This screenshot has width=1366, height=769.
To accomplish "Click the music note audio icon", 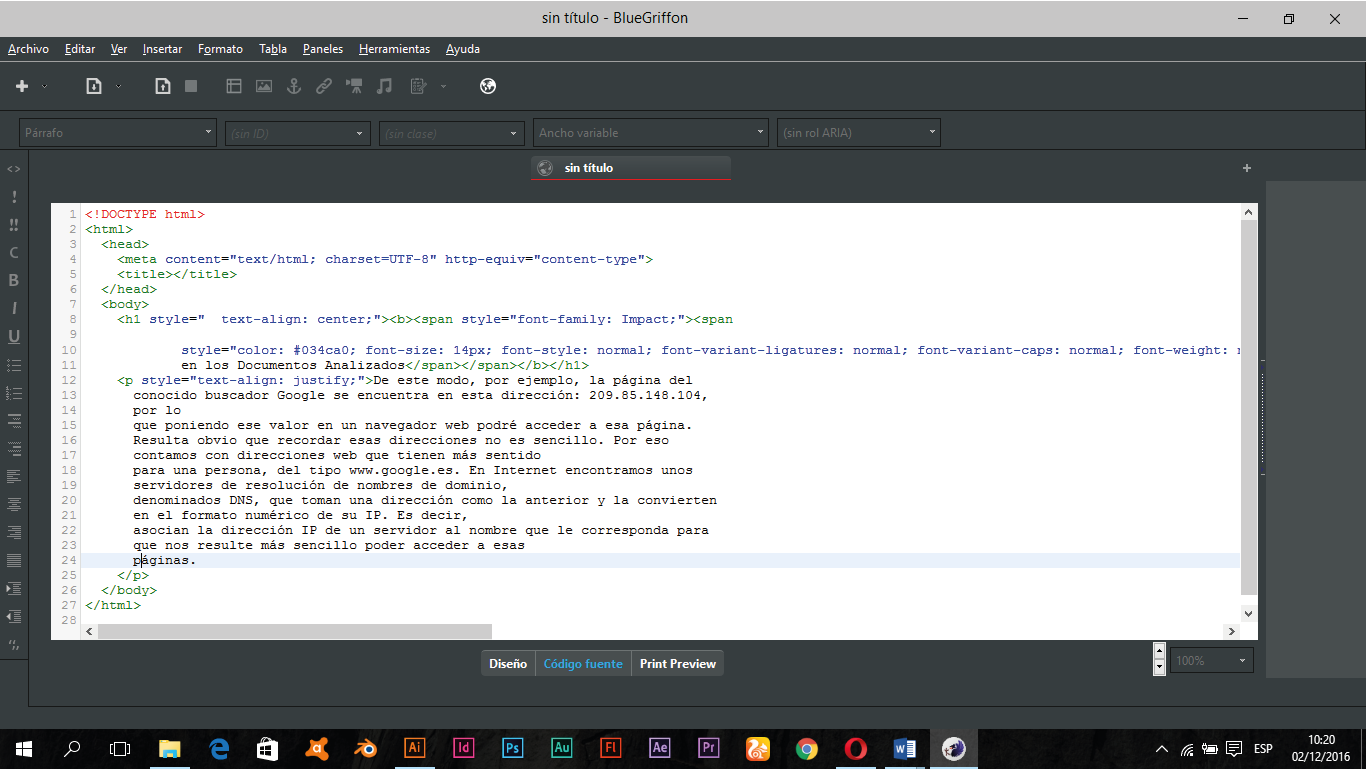I will point(384,87).
